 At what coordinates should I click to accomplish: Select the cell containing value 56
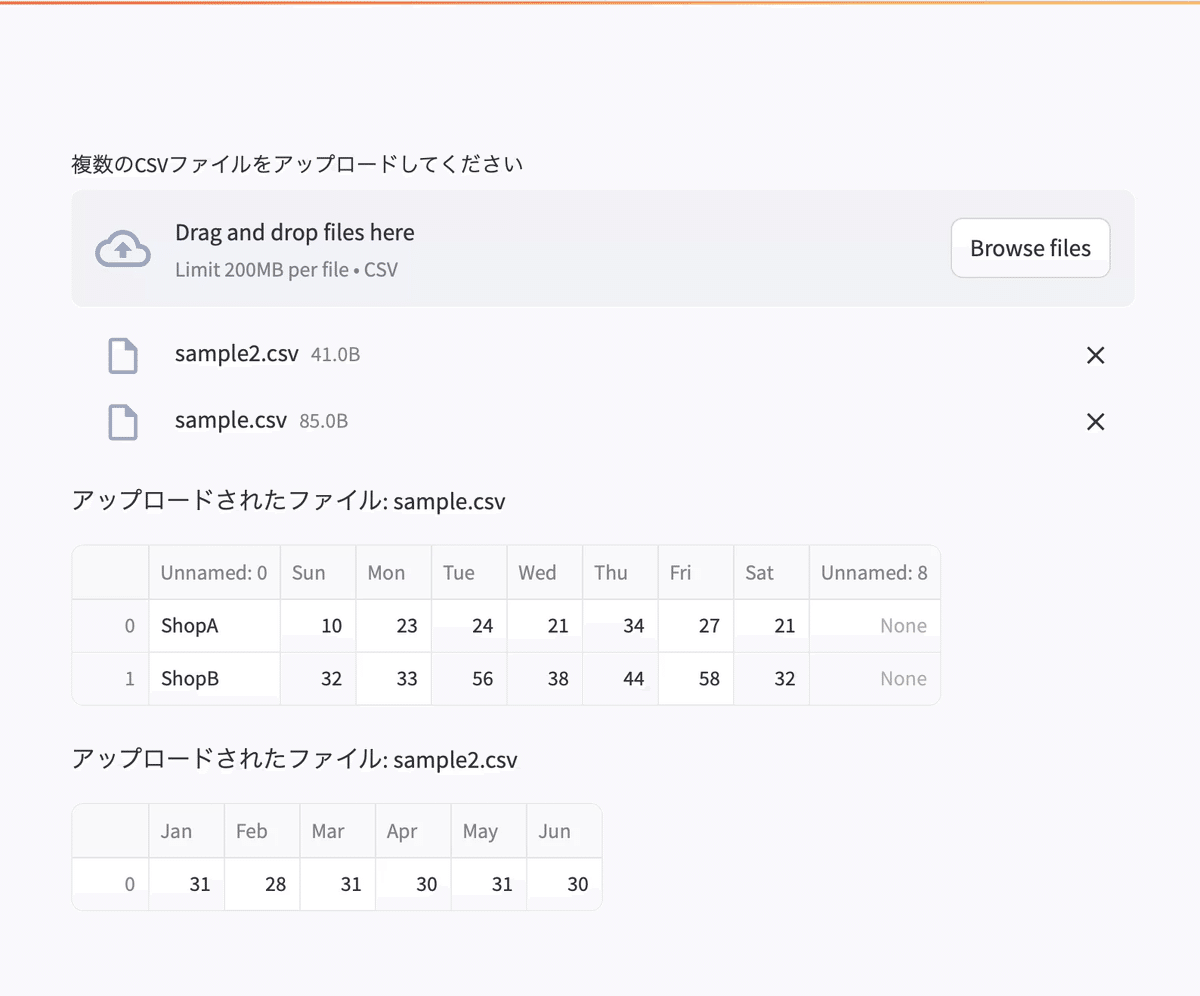click(469, 678)
